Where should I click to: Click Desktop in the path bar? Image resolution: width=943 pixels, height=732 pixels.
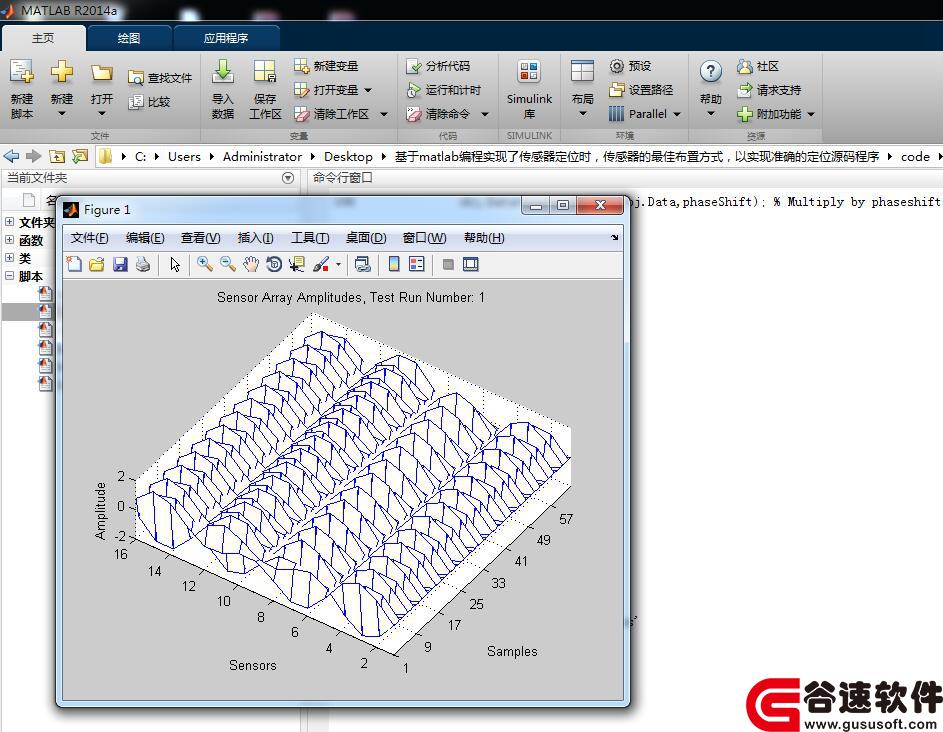click(348, 157)
